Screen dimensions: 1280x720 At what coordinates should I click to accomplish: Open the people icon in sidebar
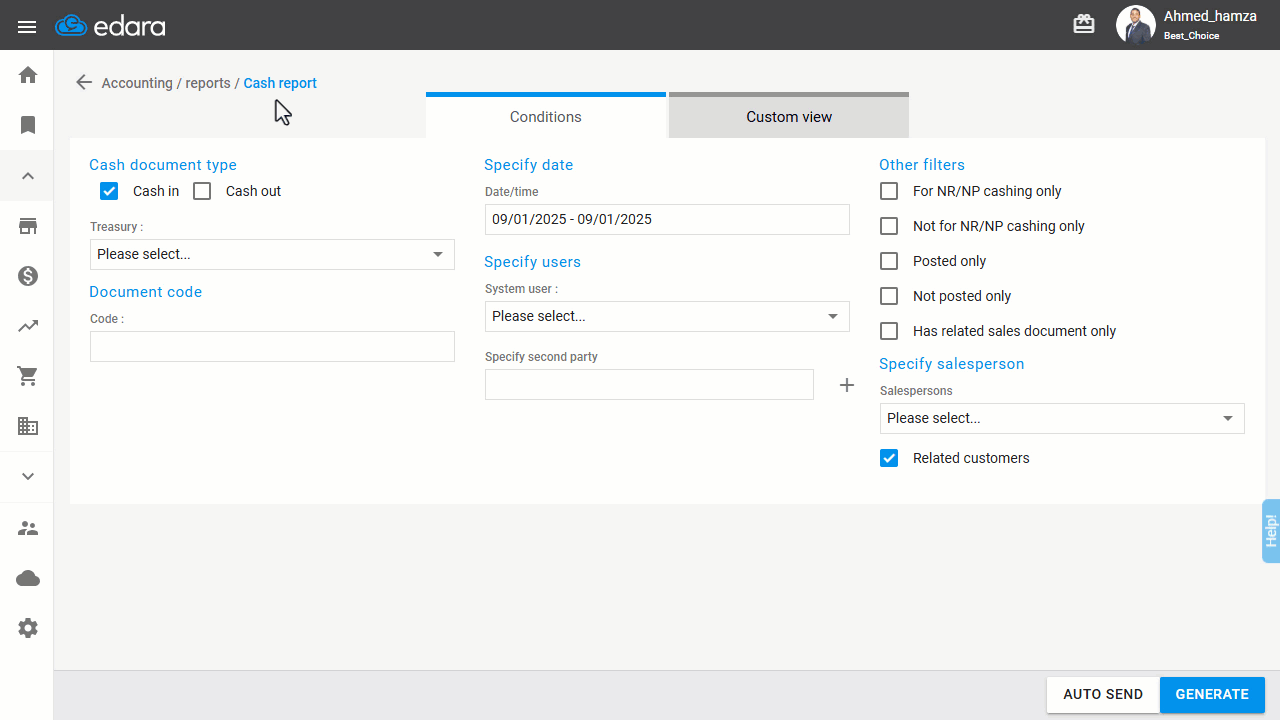(28, 528)
